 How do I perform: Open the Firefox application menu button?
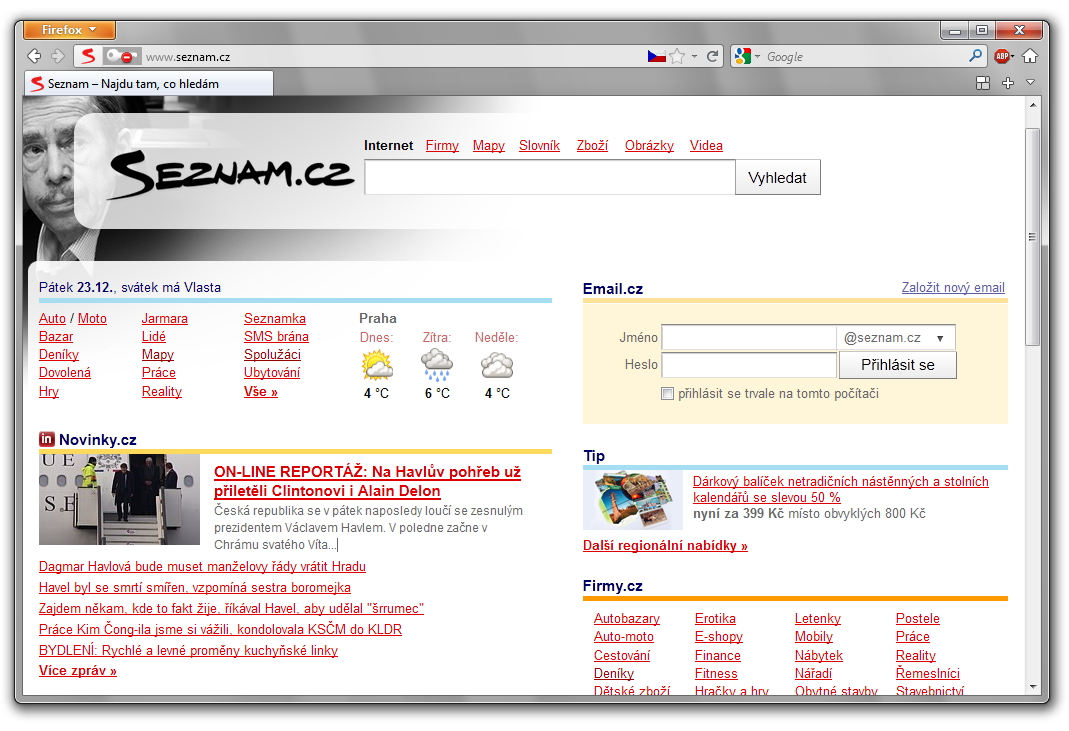pyautogui.click(x=70, y=30)
